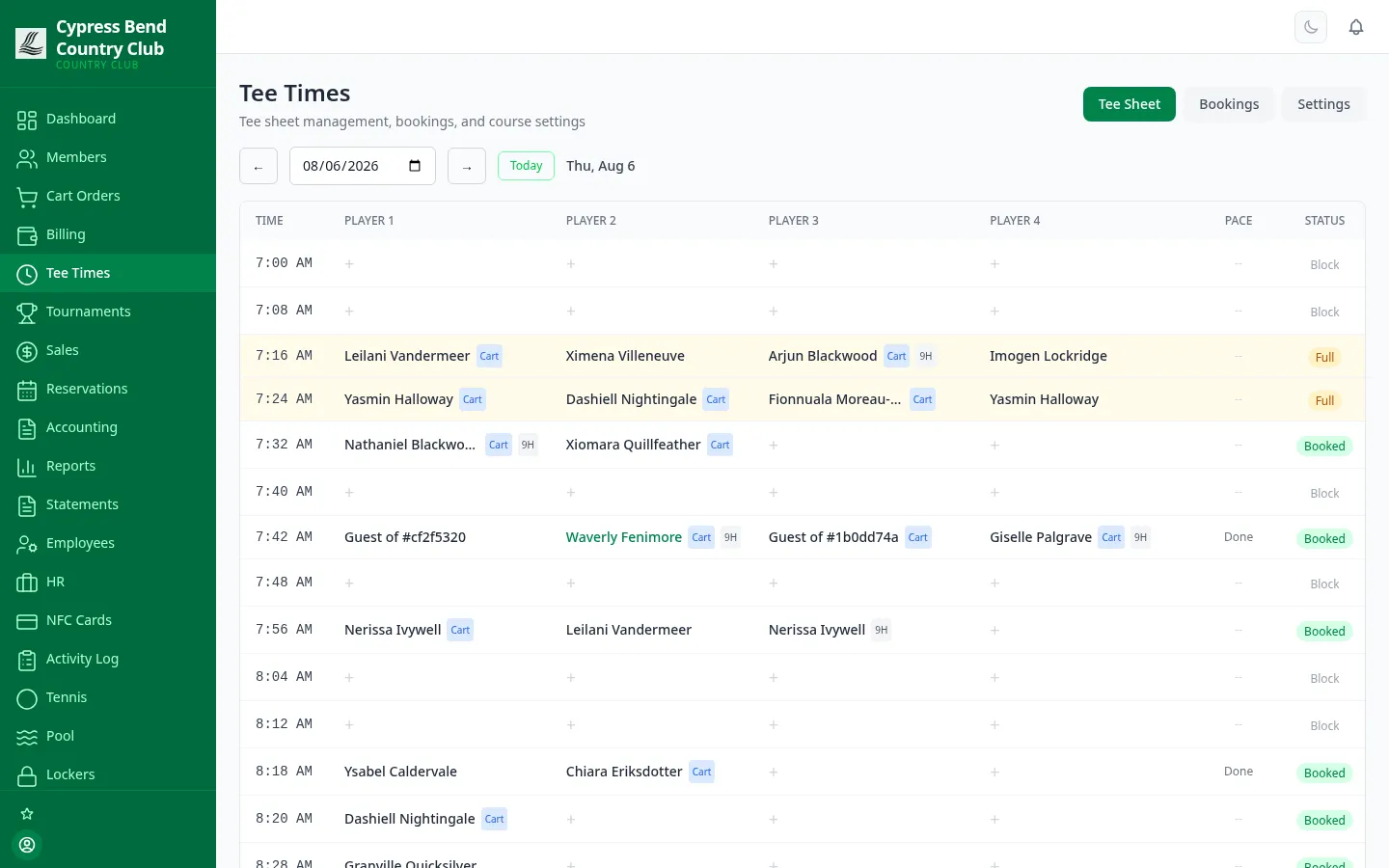Click the Sales dollar icon
Viewport: 1389px width, 868px height.
coord(27,351)
